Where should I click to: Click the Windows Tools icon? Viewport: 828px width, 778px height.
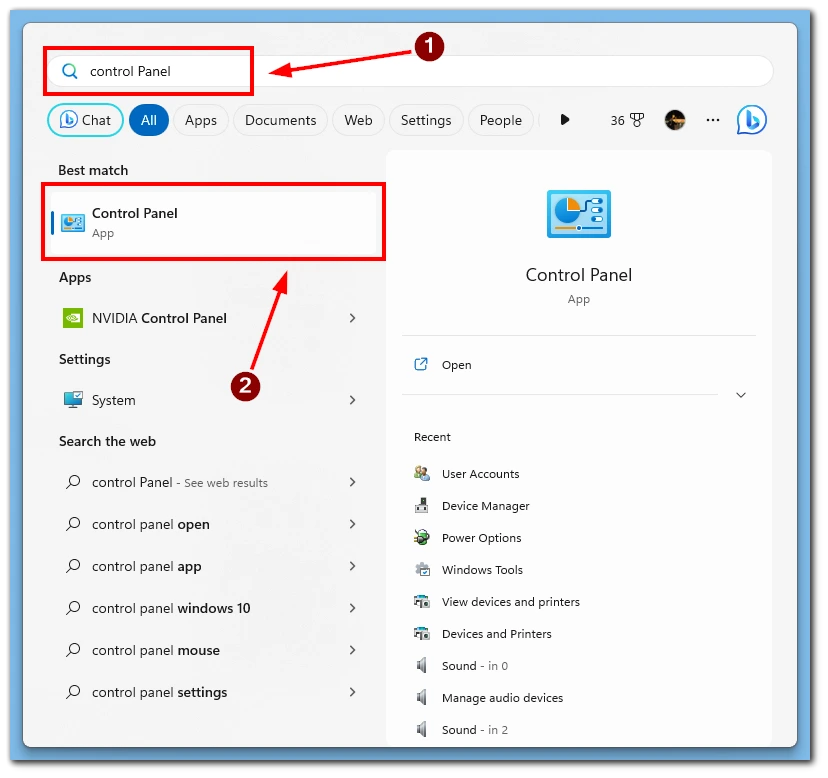coord(422,569)
